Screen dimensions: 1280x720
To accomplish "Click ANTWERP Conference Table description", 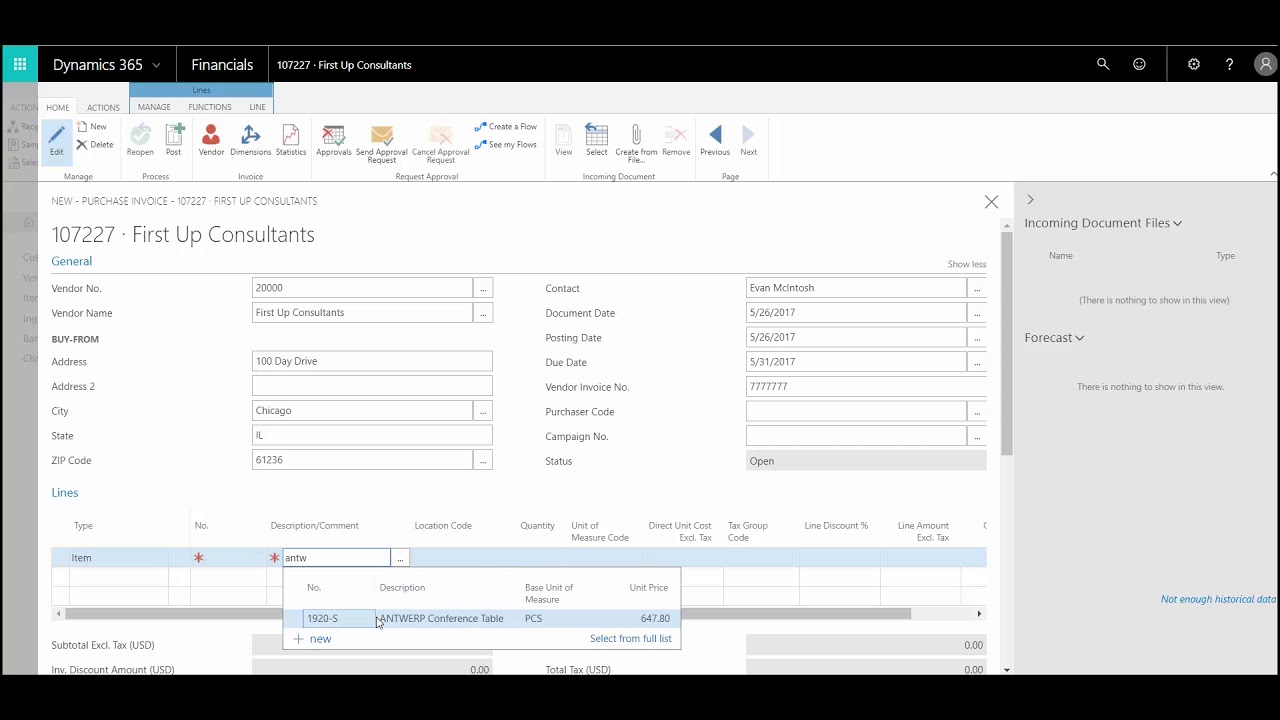I will coord(442,619).
